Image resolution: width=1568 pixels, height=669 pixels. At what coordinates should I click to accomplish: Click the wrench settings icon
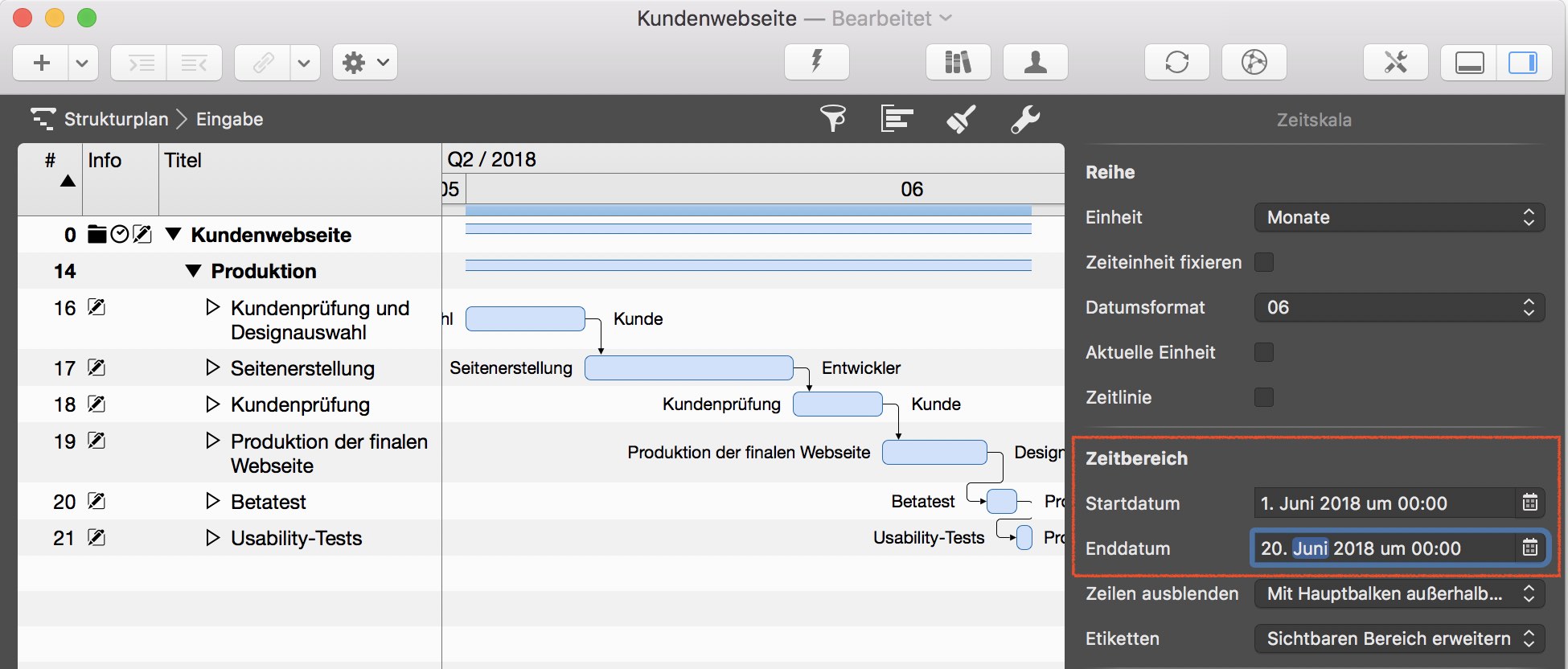coord(1025,119)
